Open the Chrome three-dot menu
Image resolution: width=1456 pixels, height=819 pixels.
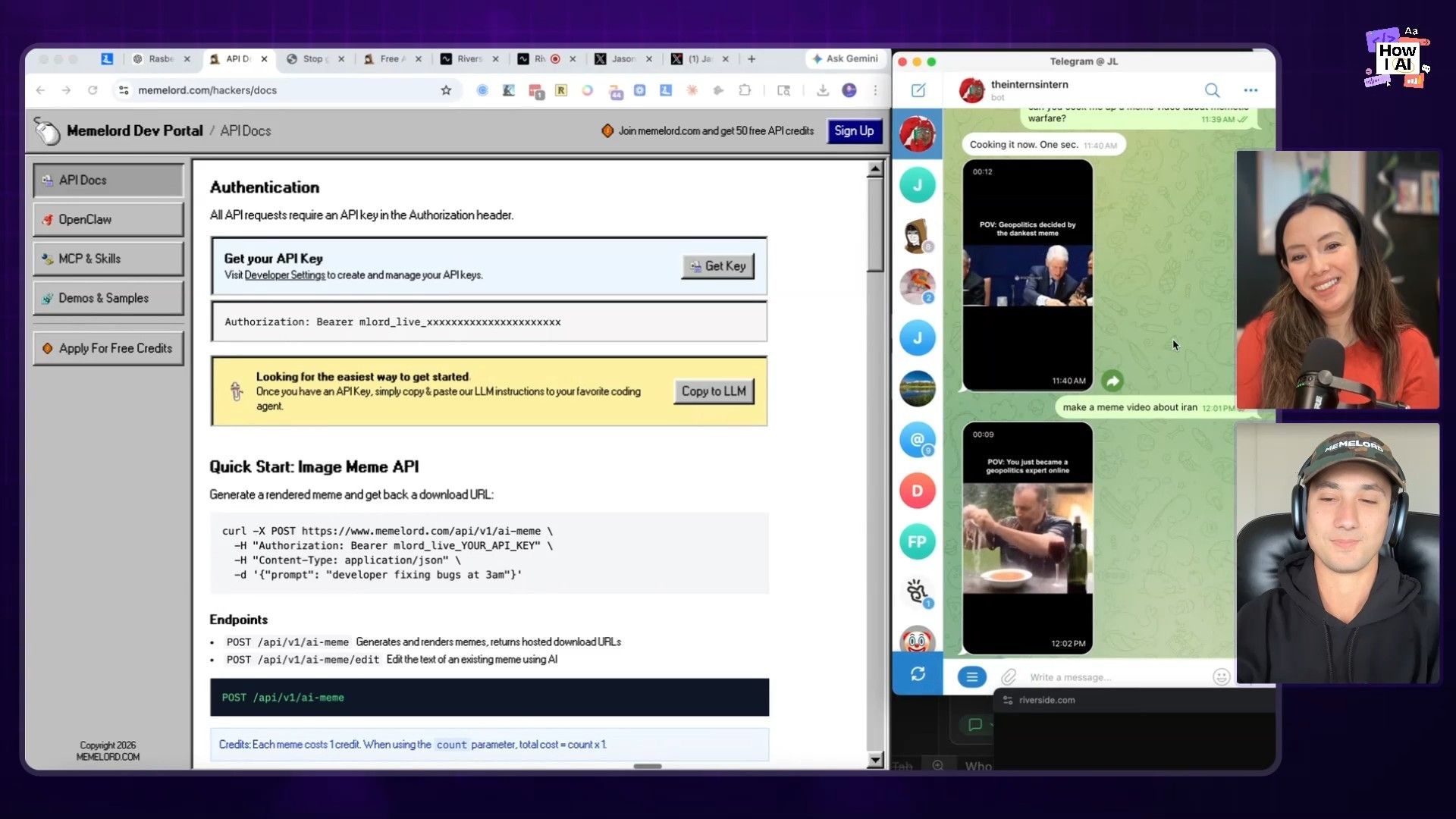[x=875, y=90]
